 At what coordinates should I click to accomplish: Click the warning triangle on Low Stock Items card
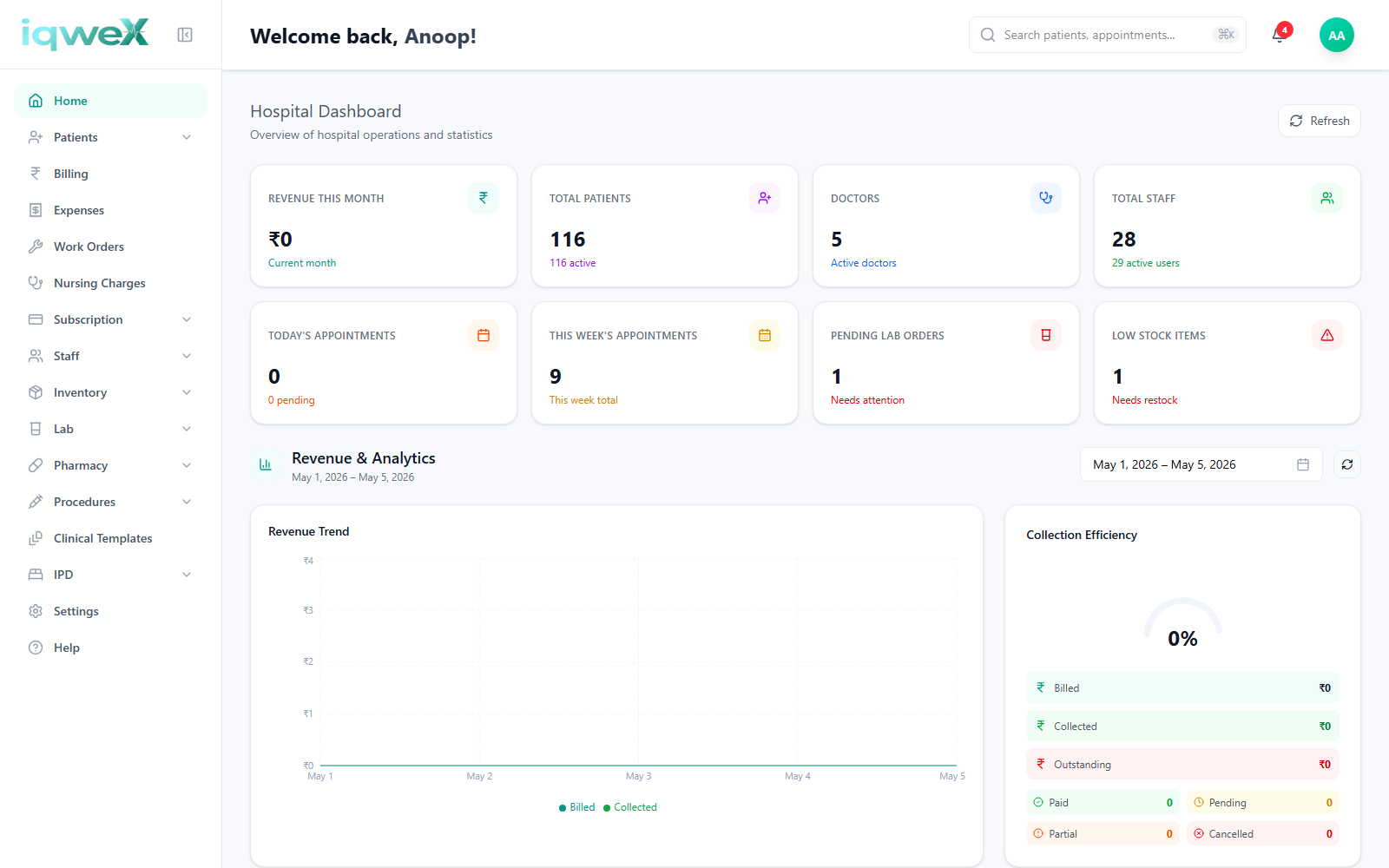(x=1327, y=335)
